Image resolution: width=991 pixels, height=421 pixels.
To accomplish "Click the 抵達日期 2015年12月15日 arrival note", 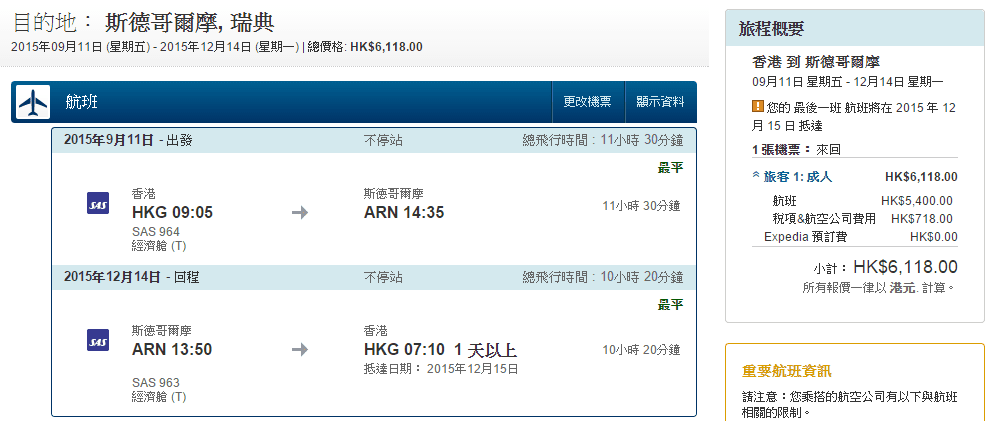I will tap(441, 368).
